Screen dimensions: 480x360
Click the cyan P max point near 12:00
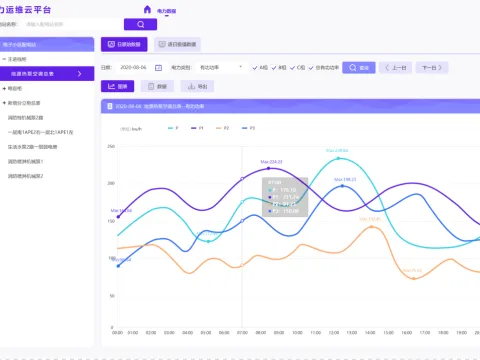coord(338,158)
